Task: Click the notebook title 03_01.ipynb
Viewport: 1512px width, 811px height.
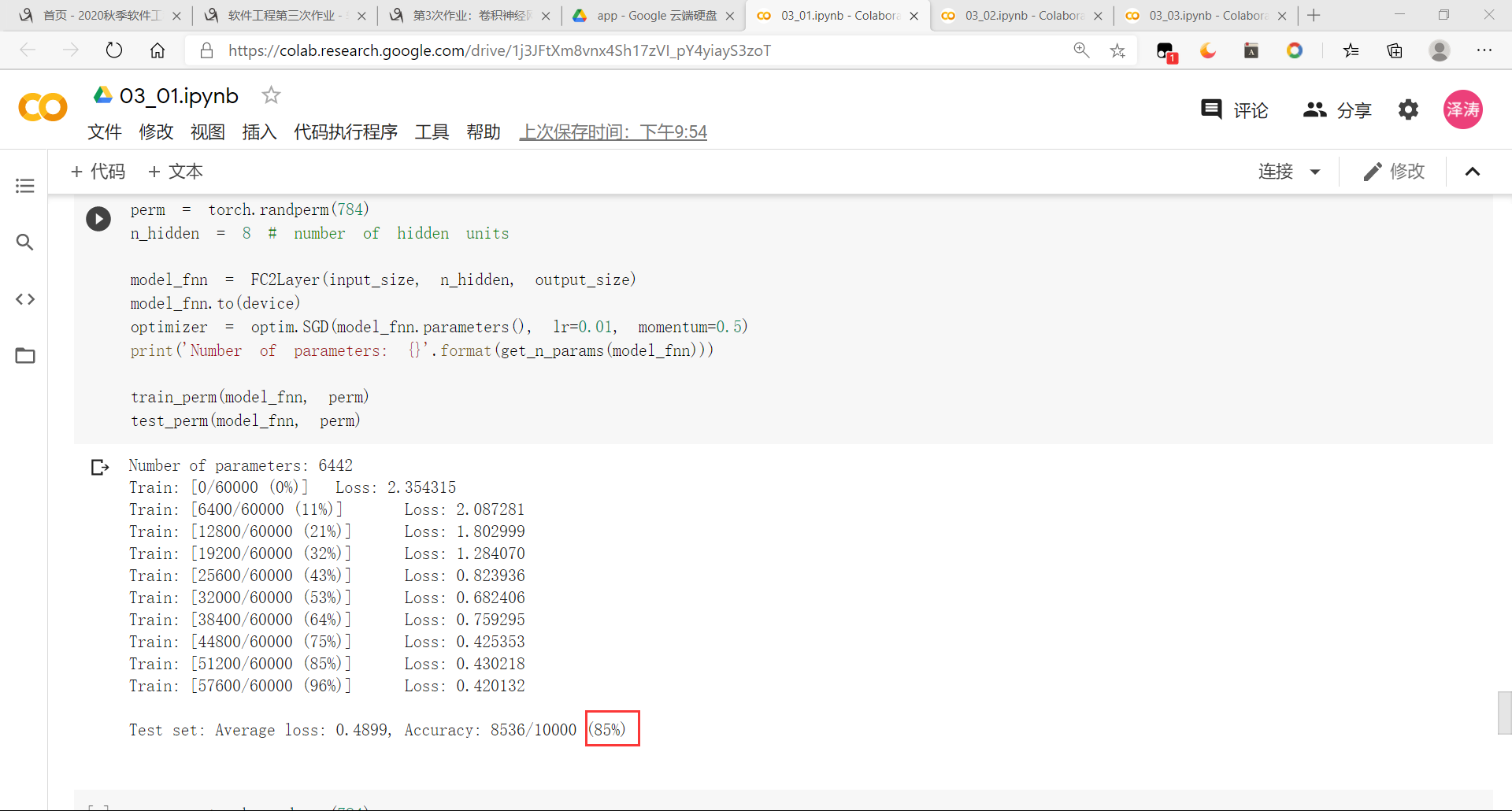Action: [x=179, y=96]
